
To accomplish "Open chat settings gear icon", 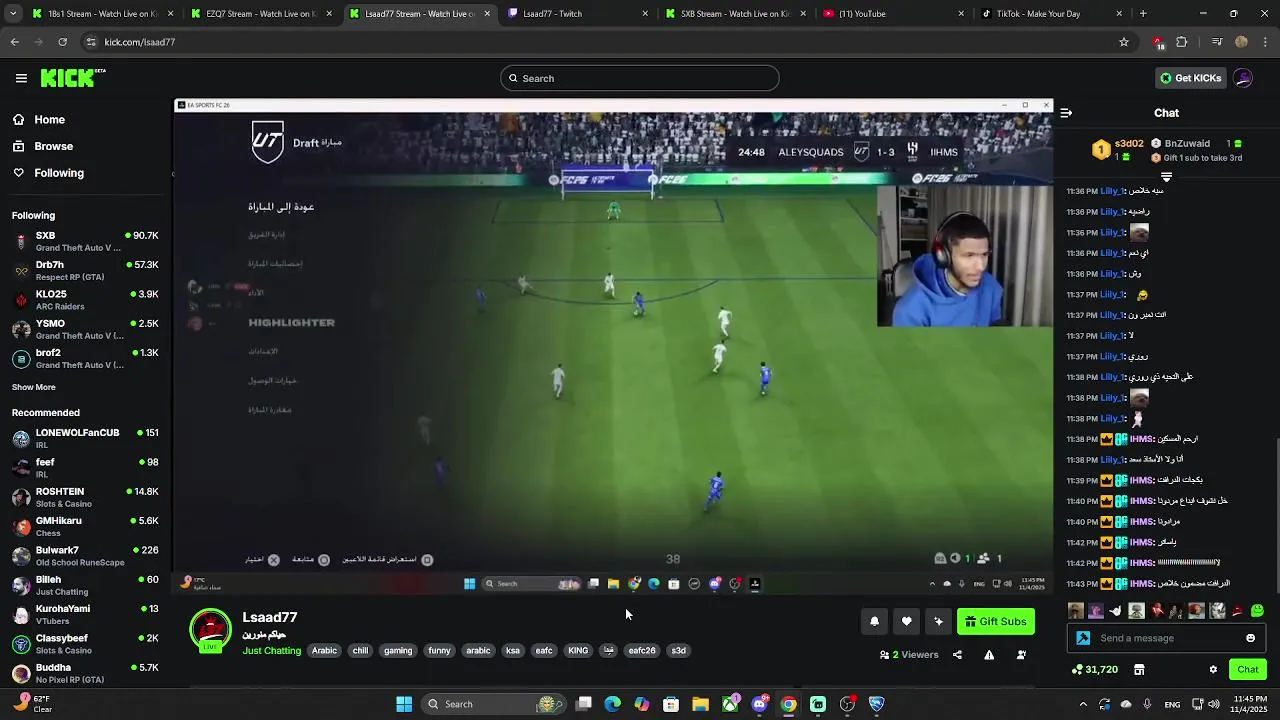I will click(x=1213, y=669).
